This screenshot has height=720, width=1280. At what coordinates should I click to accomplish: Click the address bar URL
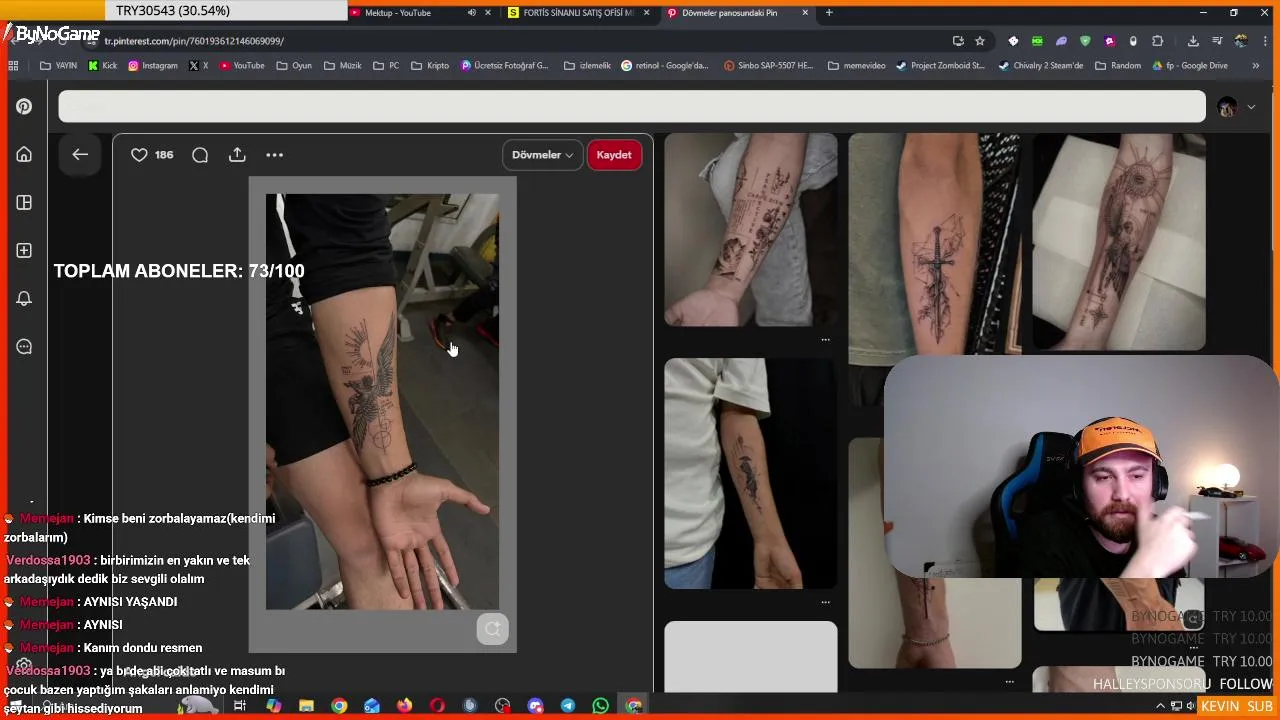(x=194, y=41)
